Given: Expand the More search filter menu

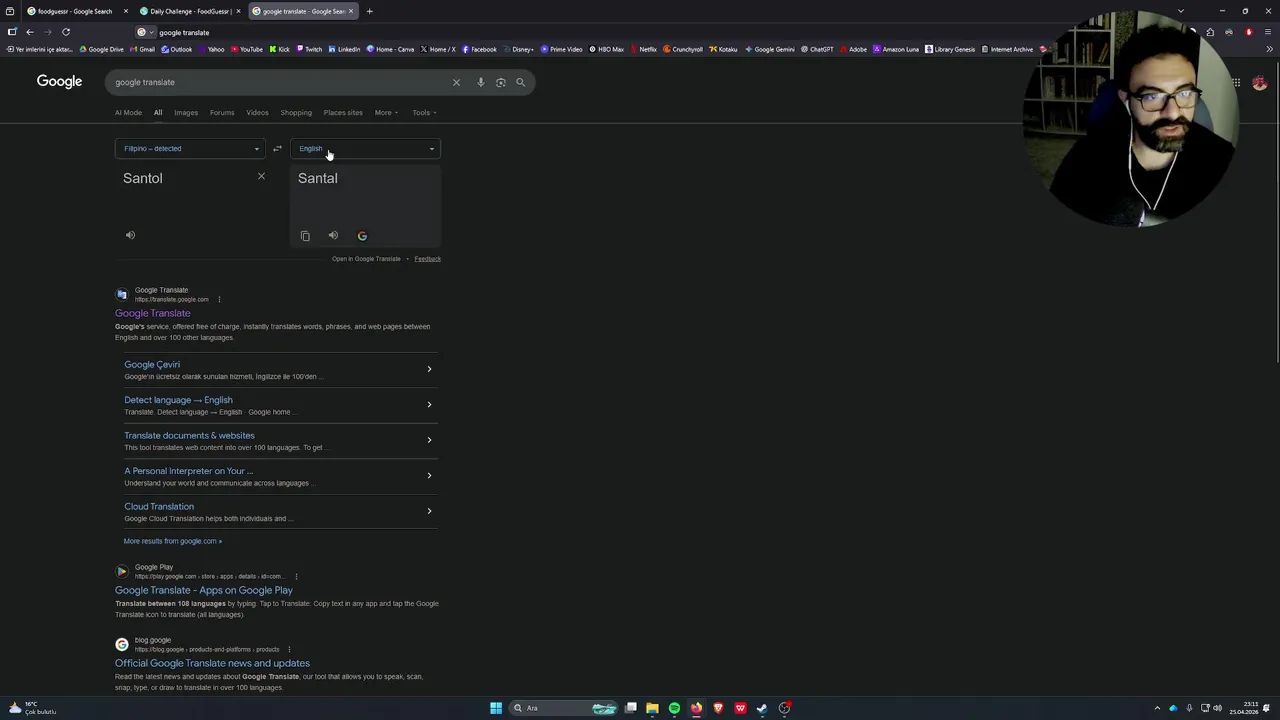Looking at the screenshot, I should pos(386,113).
